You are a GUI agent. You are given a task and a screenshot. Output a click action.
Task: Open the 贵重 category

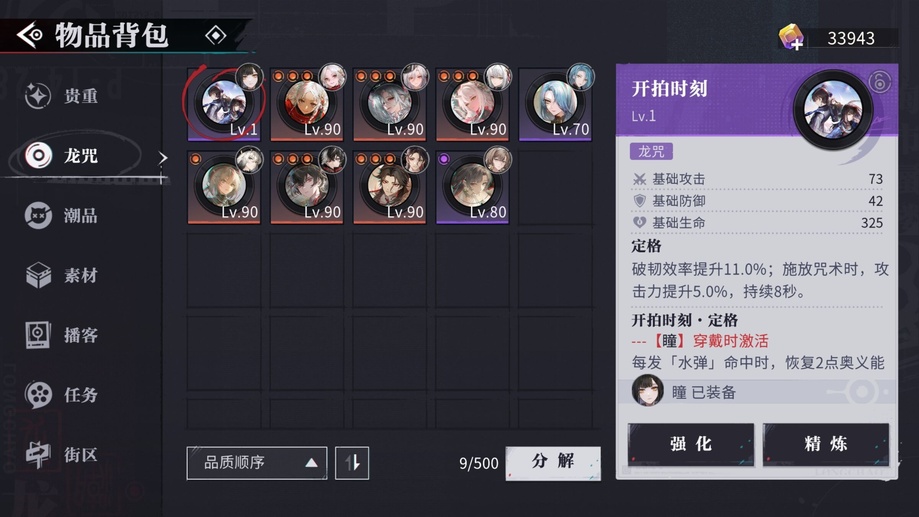(62, 96)
